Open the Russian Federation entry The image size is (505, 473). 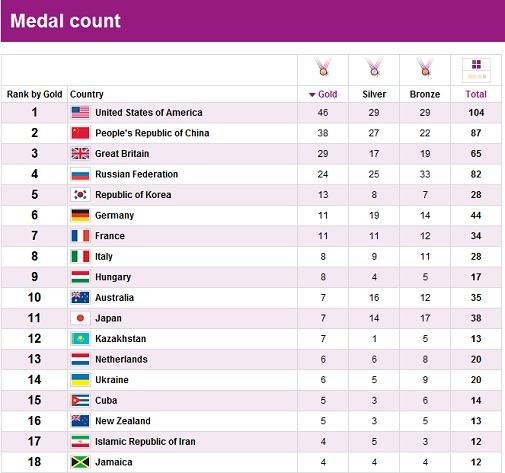tap(137, 174)
